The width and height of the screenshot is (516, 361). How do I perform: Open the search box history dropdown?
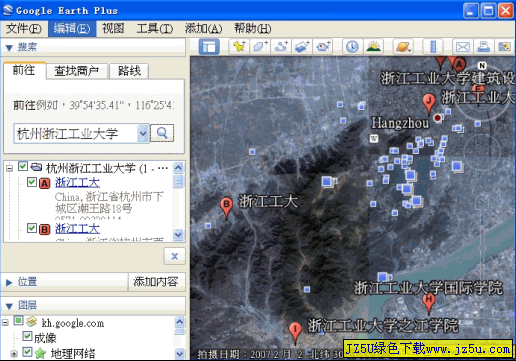tap(143, 133)
